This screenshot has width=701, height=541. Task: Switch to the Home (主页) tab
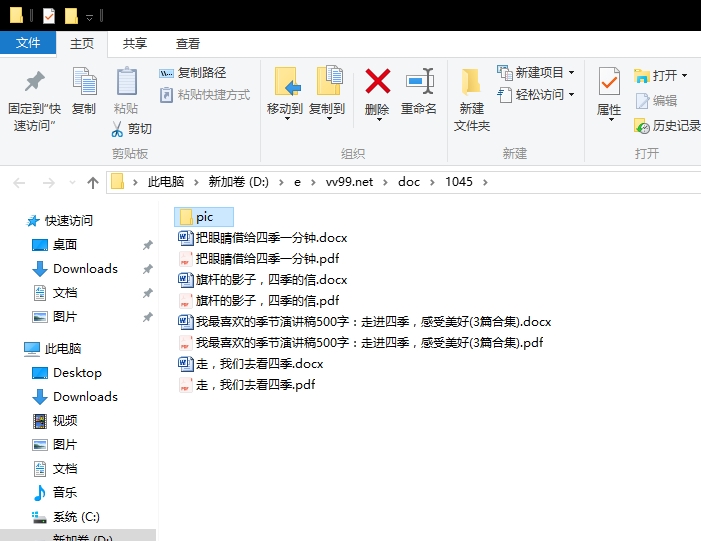pyautogui.click(x=82, y=44)
